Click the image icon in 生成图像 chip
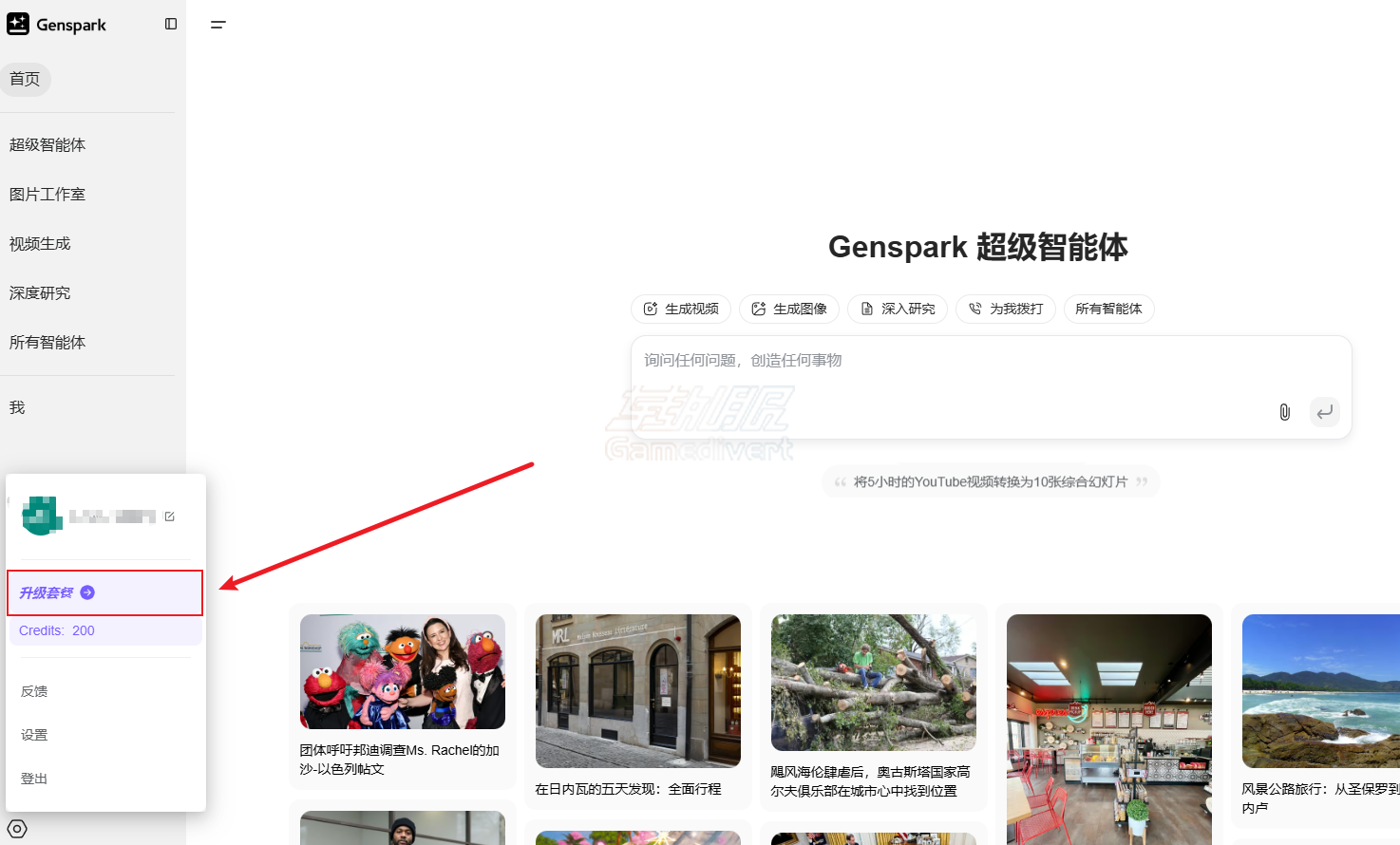The image size is (1400, 845). (x=759, y=309)
